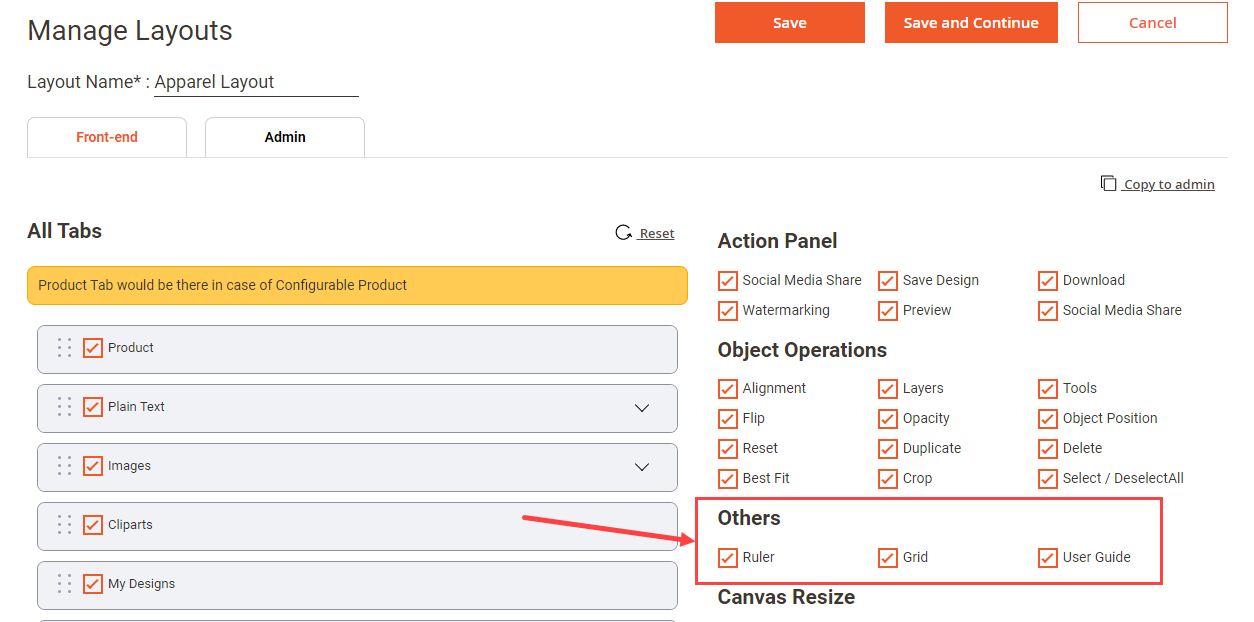
Task: Click the drag handle on My Designs
Action: [64, 584]
